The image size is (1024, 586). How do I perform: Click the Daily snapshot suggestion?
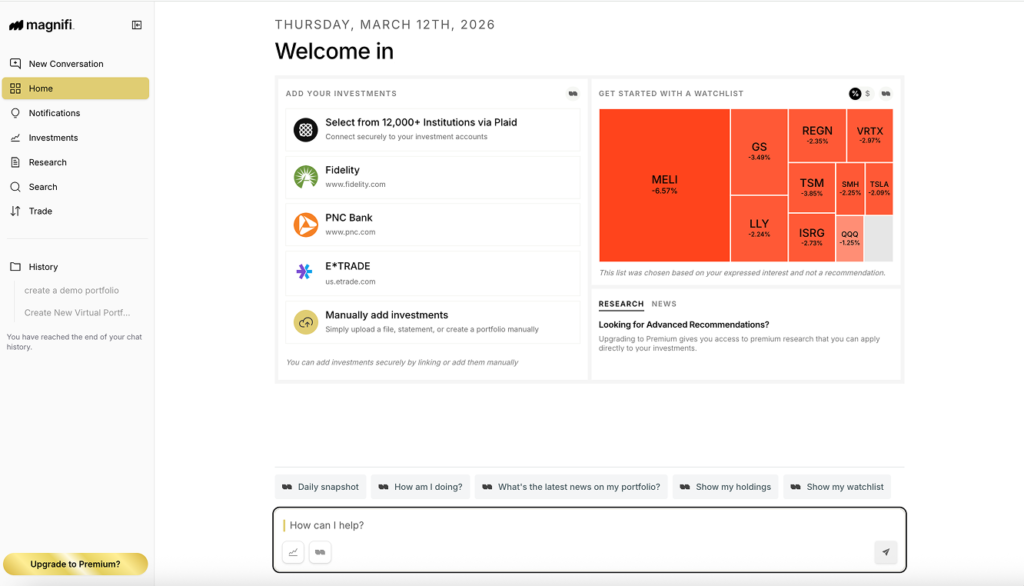(320, 487)
